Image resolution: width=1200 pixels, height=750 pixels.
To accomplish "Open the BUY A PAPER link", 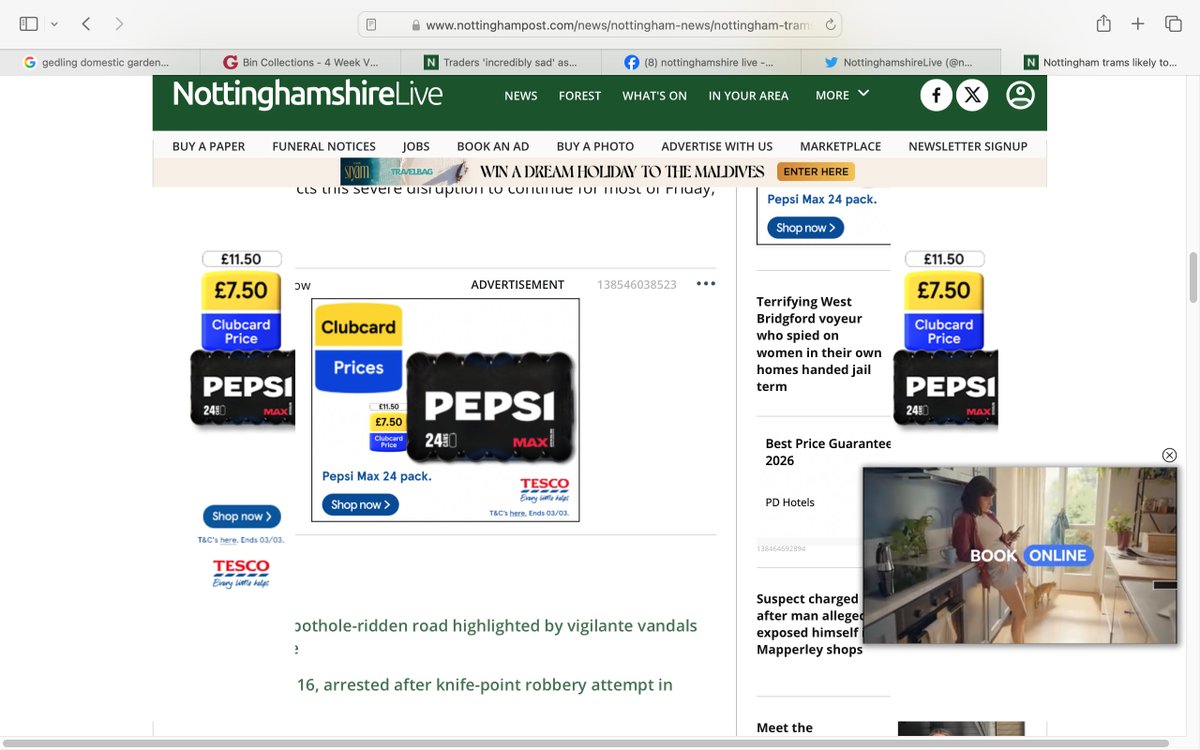I will 209,146.
